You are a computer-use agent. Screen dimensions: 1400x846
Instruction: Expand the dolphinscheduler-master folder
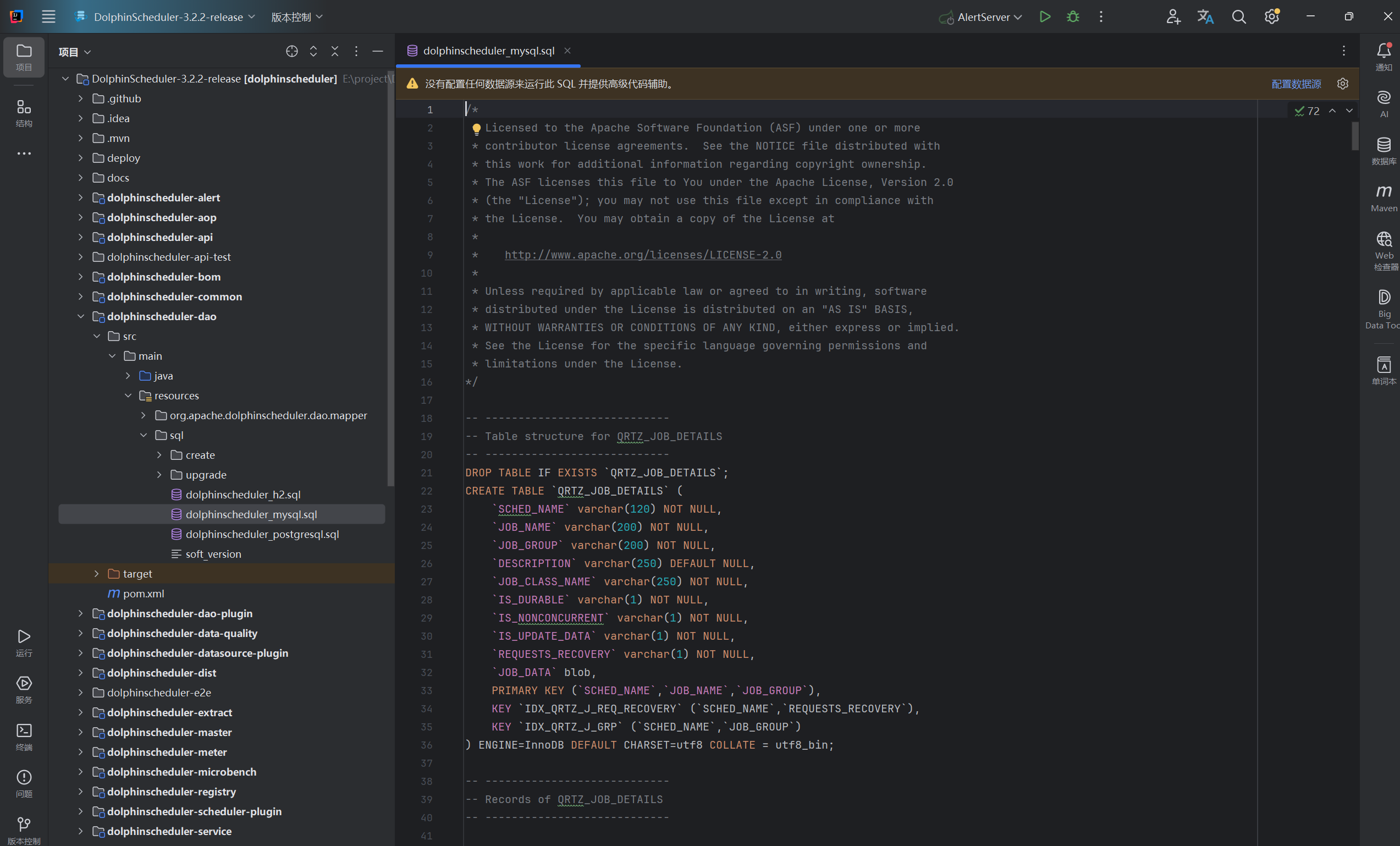[x=80, y=732]
